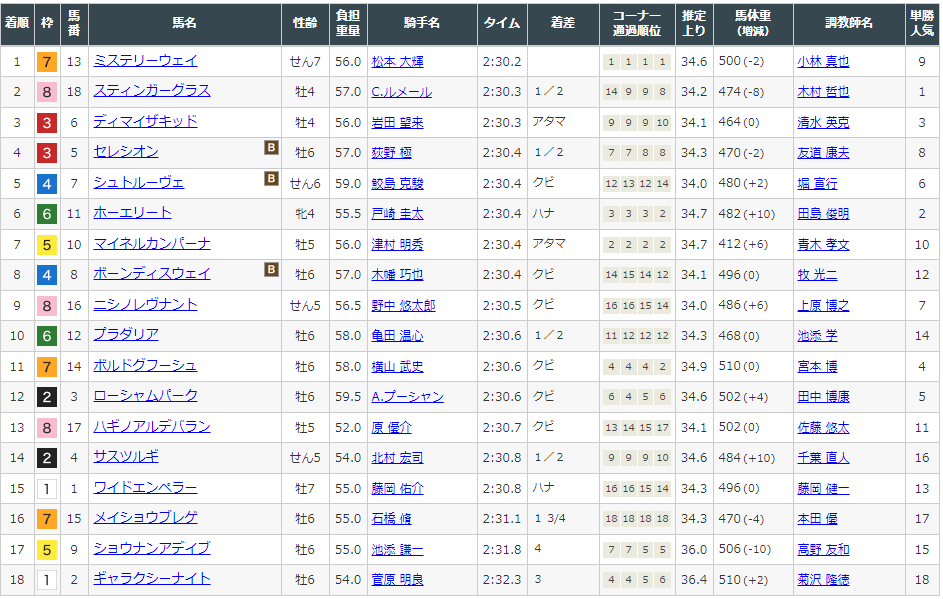Click the green frame 6 badge for ホーエリート
This screenshot has width=943, height=599.
pos(46,214)
